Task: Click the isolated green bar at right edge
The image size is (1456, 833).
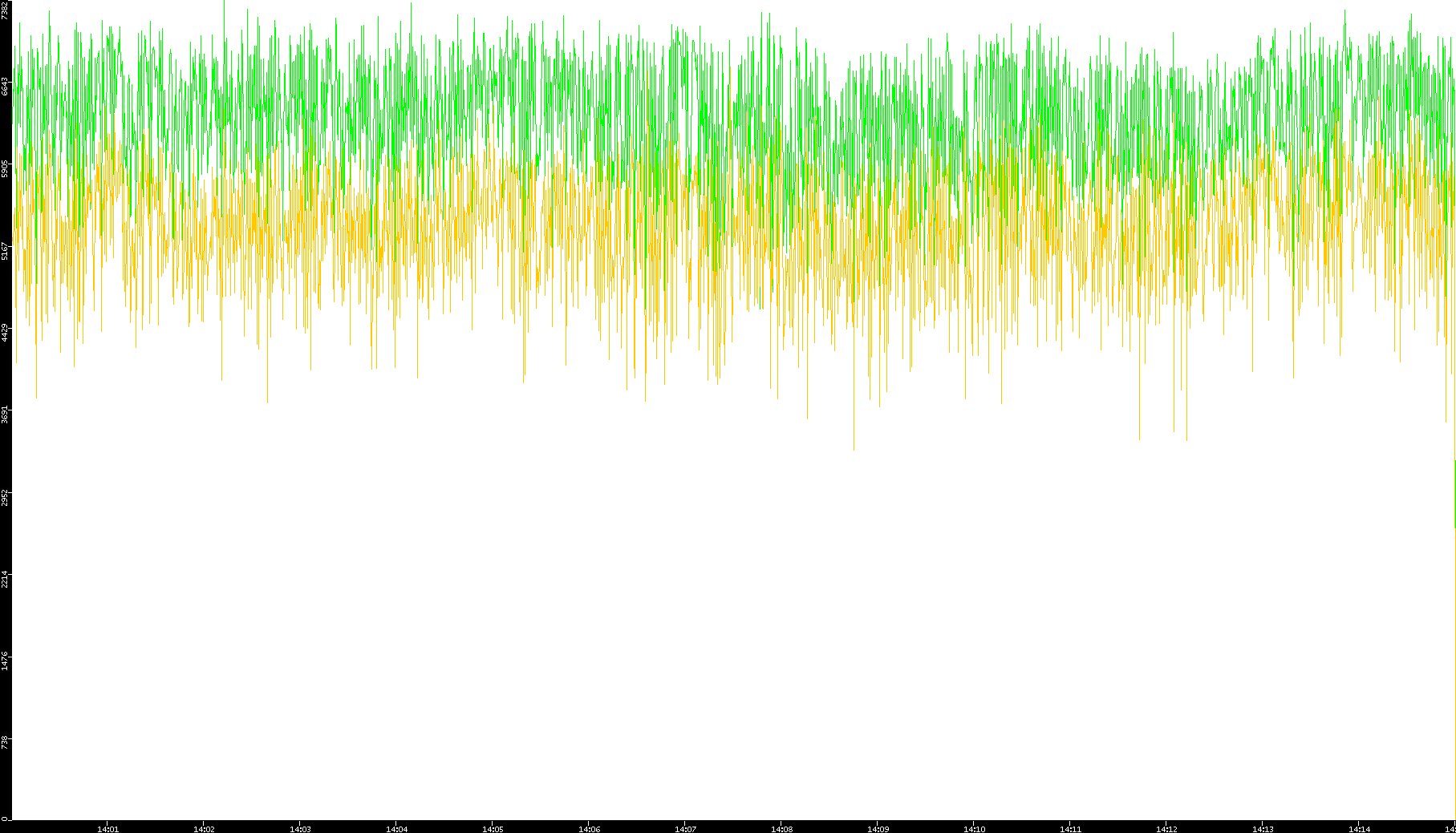Action: pos(1454,494)
